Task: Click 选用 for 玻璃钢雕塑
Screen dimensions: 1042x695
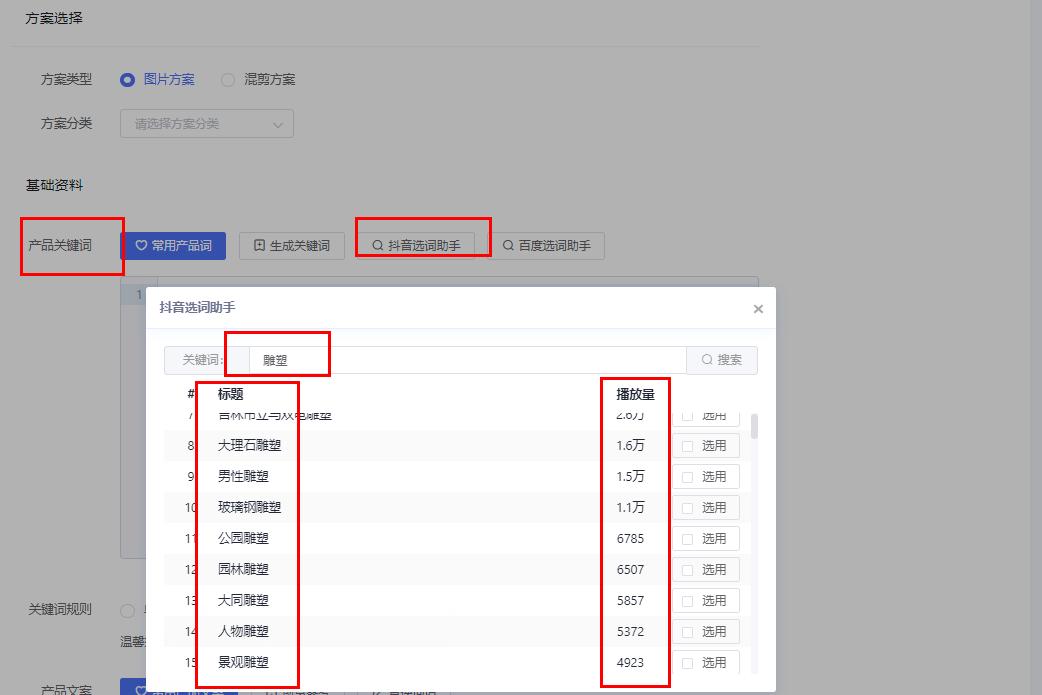Action: tap(712, 507)
